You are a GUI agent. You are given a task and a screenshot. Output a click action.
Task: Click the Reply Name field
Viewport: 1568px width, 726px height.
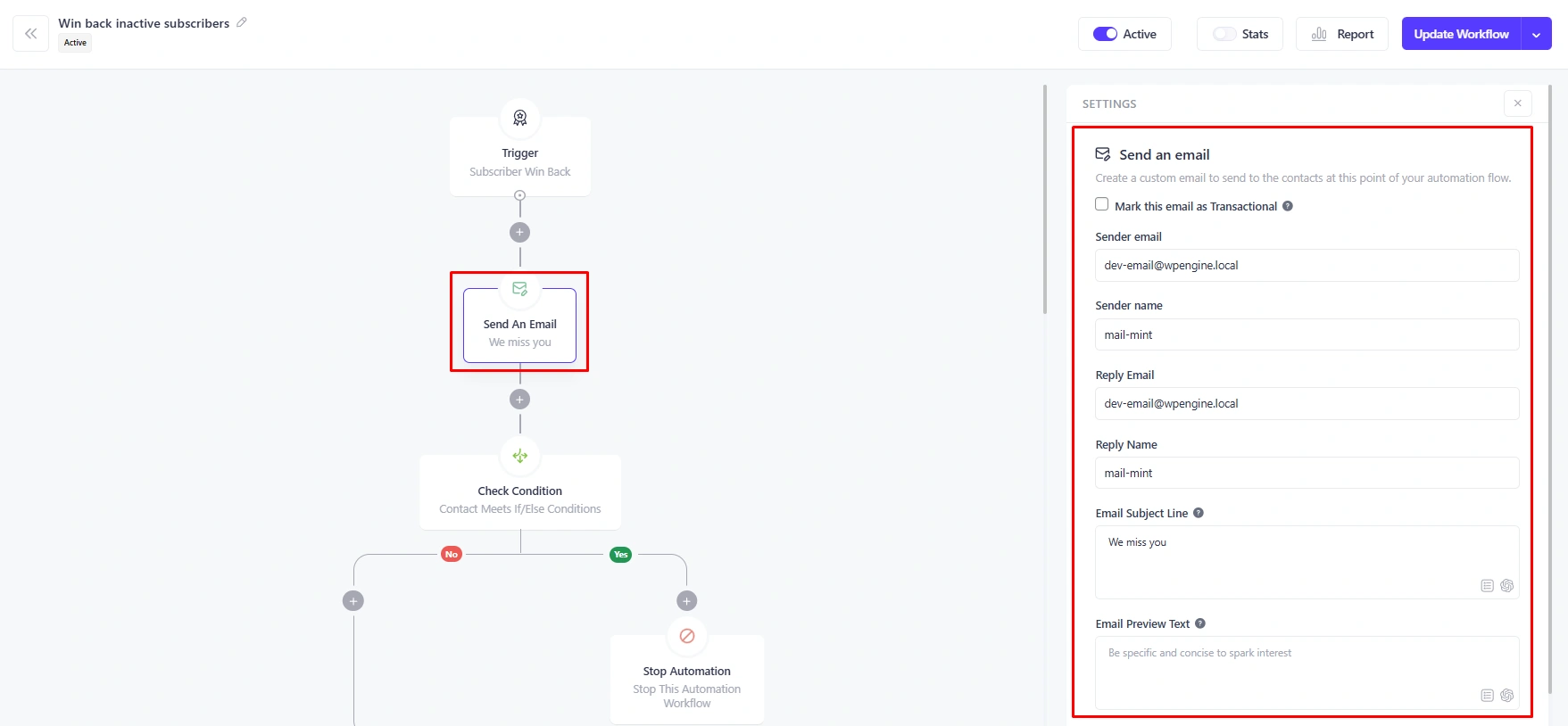coord(1307,473)
